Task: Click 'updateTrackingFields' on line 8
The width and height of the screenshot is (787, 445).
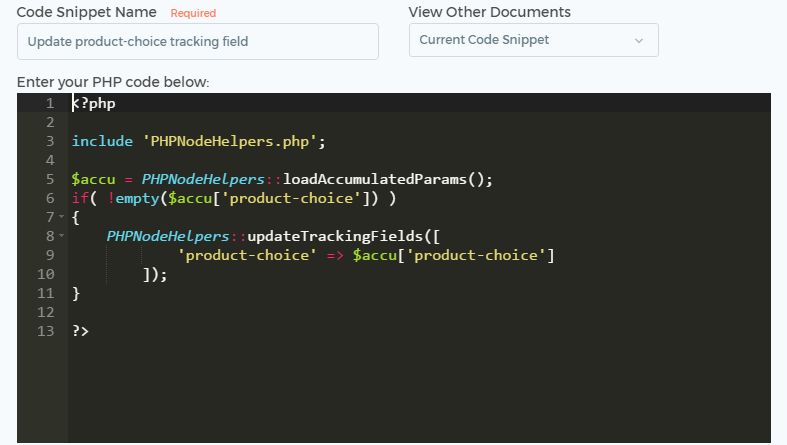Action: click(x=335, y=236)
